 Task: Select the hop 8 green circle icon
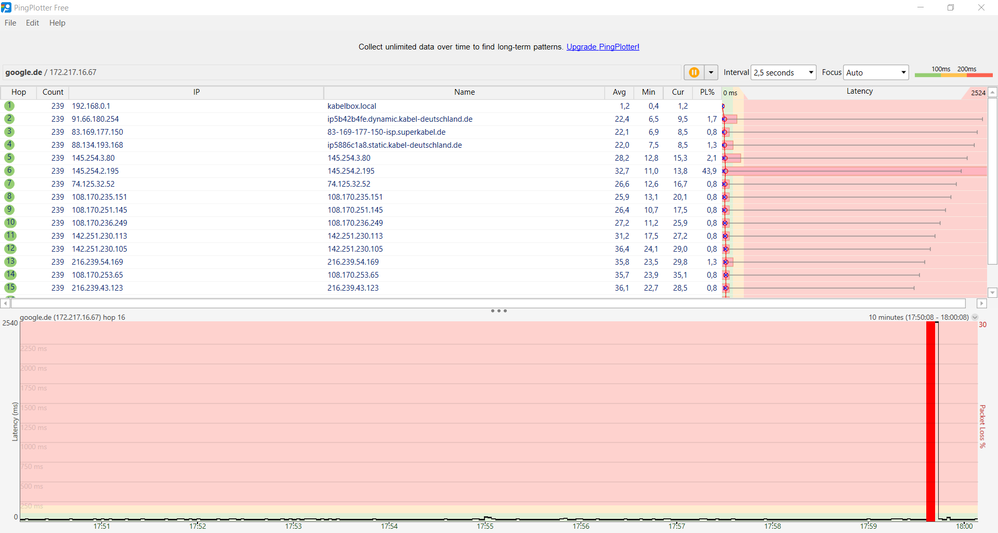[x=10, y=197]
